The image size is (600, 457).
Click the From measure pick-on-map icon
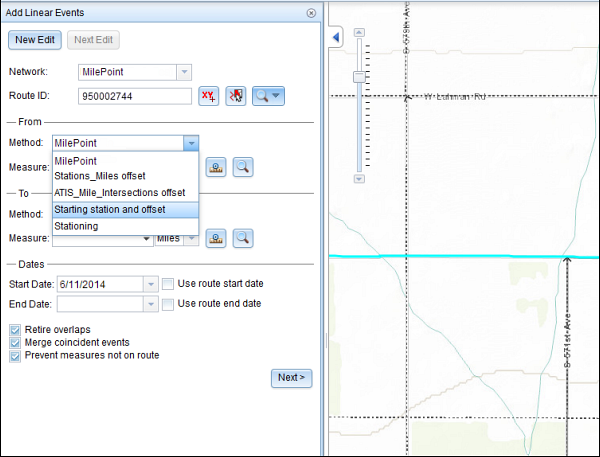coord(215,167)
